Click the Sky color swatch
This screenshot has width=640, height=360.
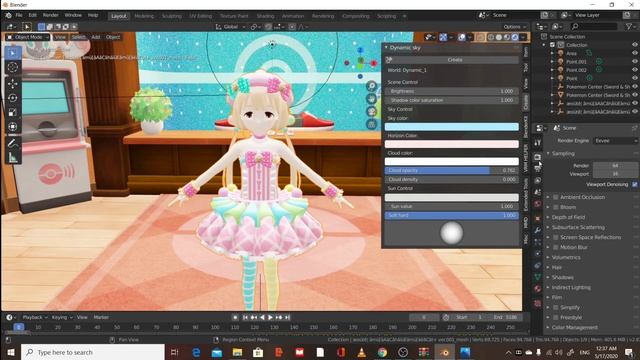(452, 127)
